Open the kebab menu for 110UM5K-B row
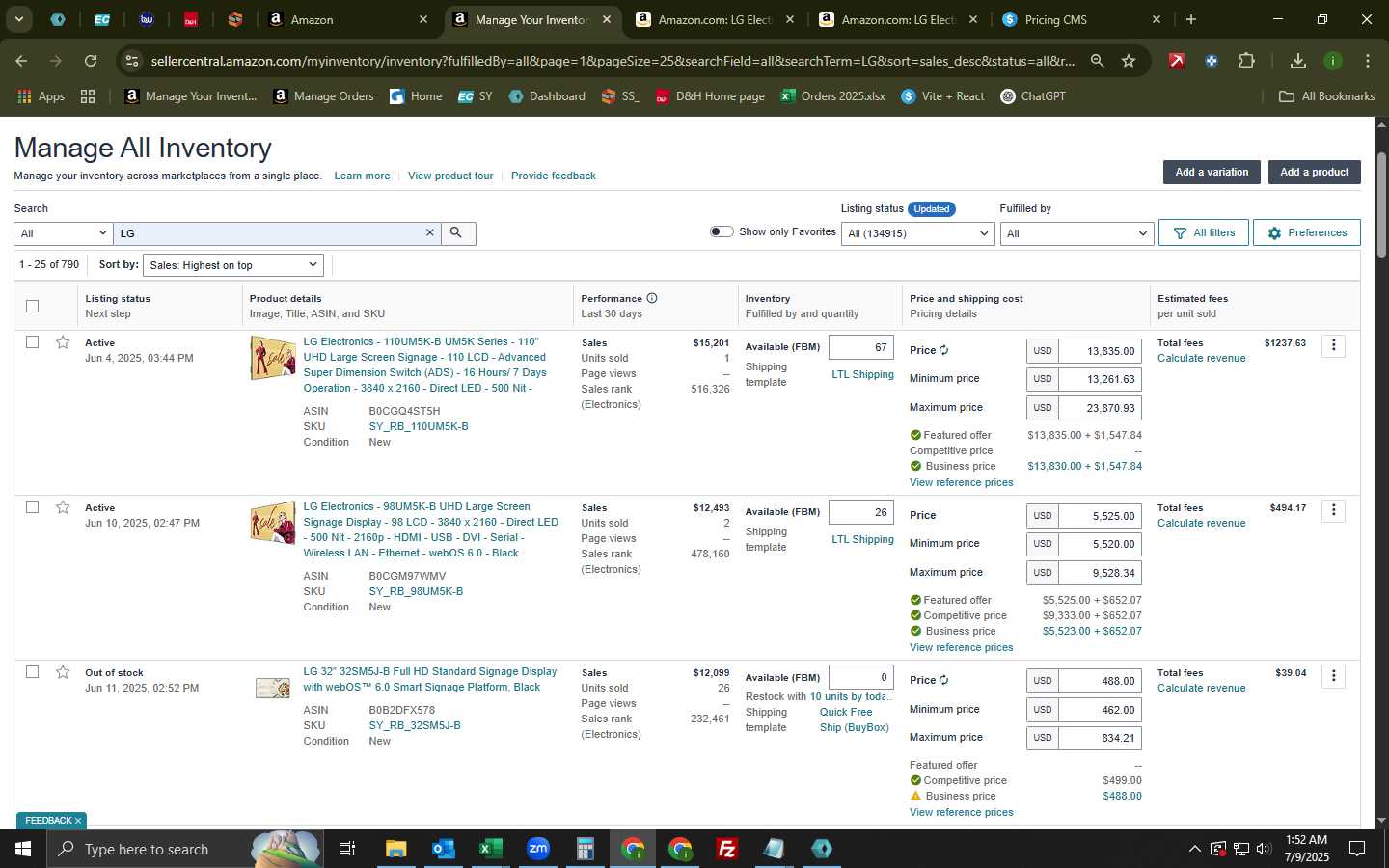This screenshot has height=868, width=1389. click(1334, 345)
